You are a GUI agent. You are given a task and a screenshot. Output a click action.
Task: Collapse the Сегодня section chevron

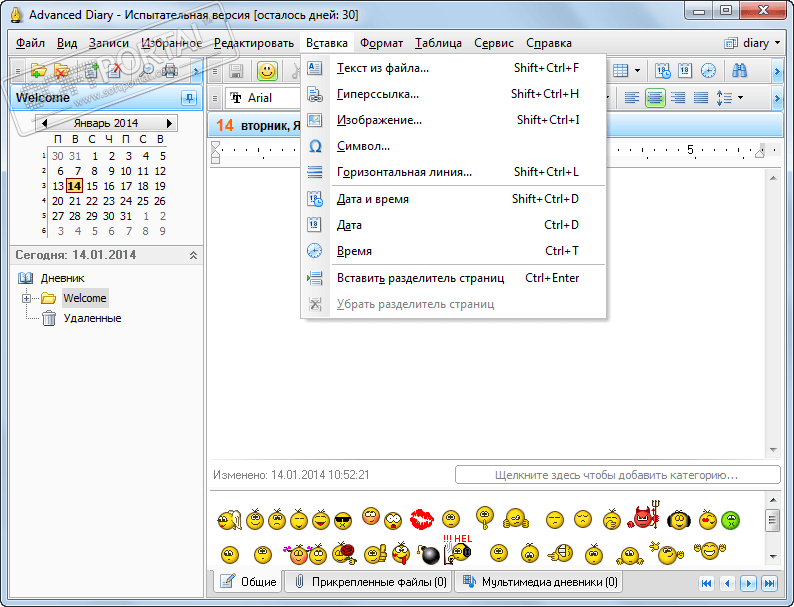coord(193,255)
